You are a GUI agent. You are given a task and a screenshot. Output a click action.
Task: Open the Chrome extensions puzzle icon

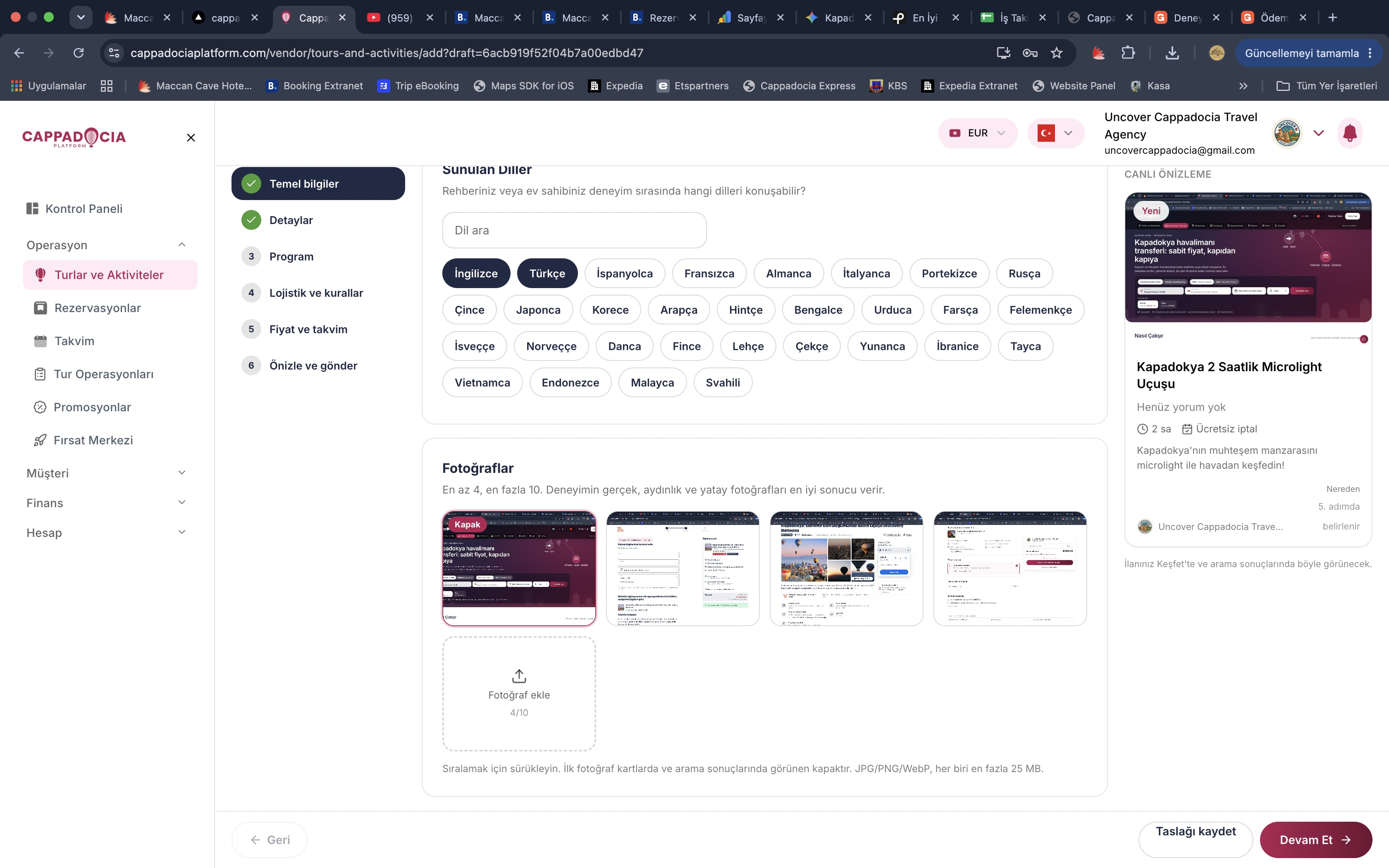(1128, 53)
